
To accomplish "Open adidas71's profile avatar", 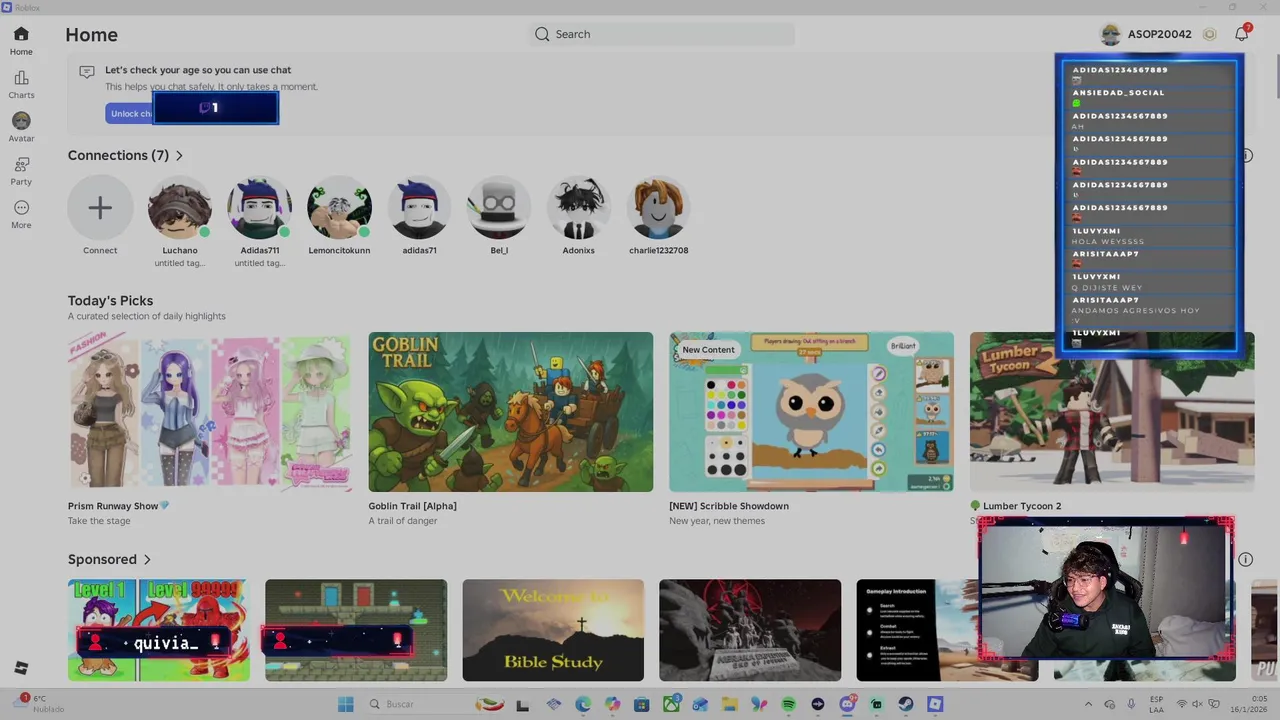I will (419, 208).
